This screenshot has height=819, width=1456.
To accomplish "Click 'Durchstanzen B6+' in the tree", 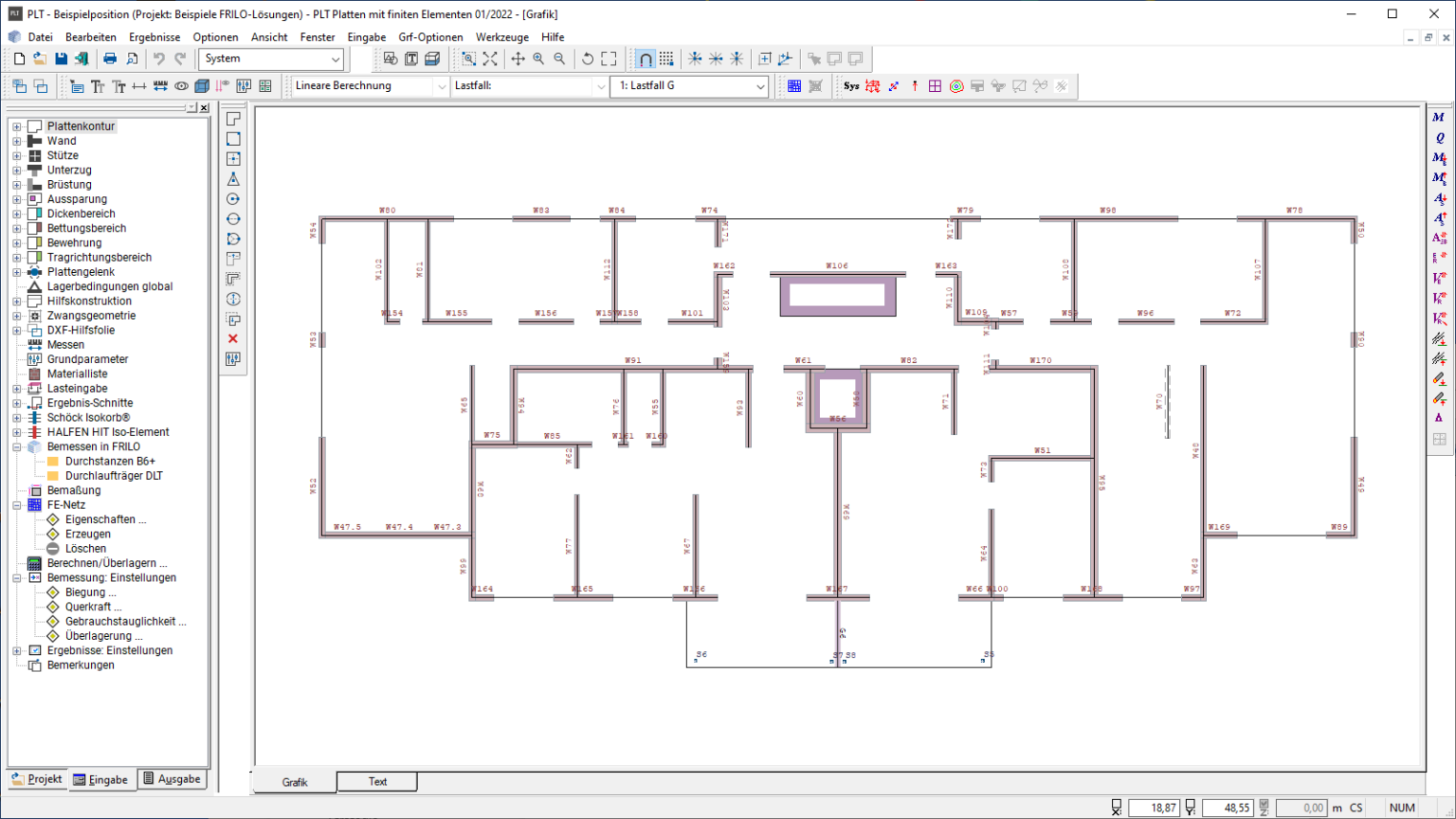I will [110, 462].
